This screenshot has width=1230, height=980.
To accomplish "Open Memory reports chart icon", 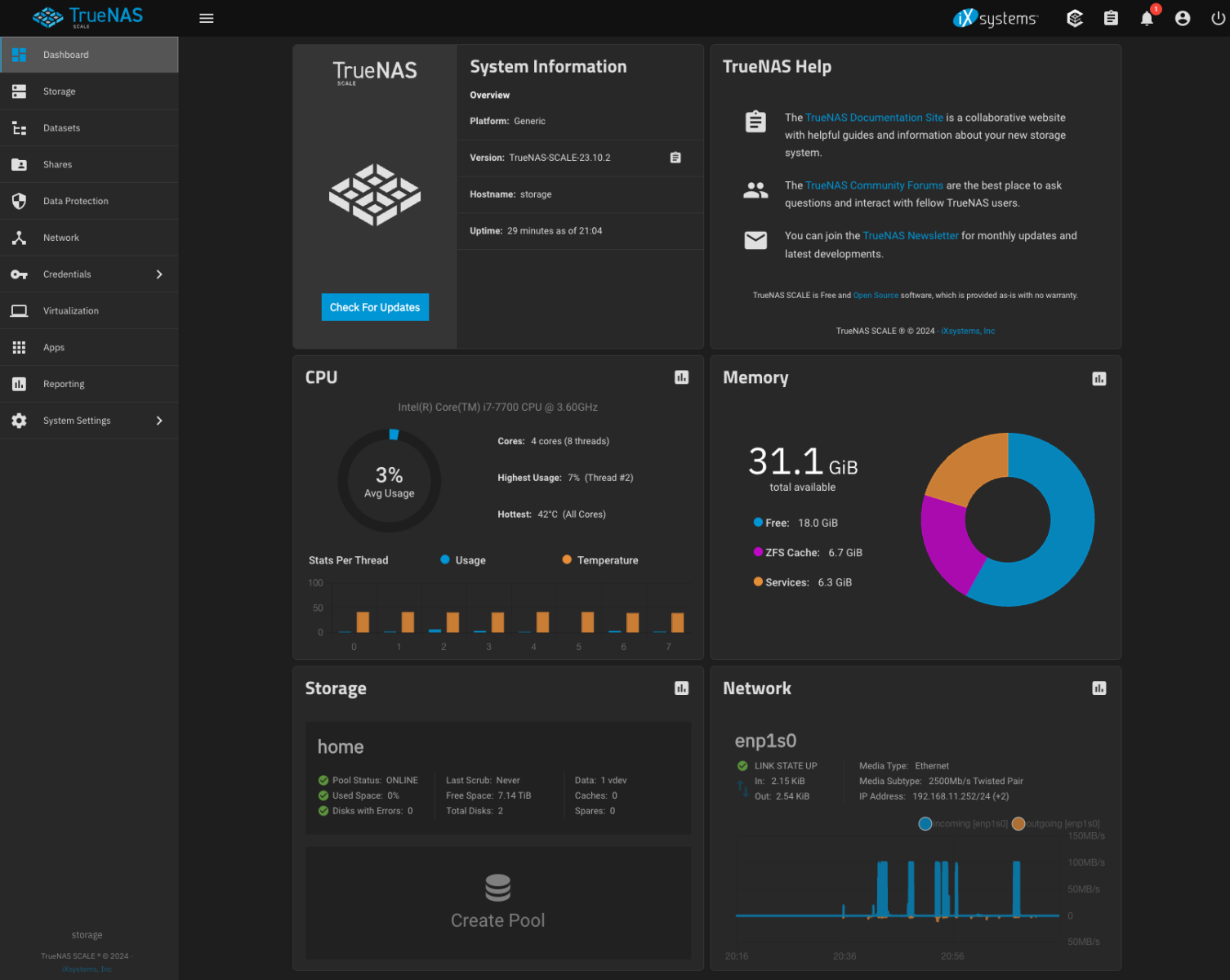I will [x=1099, y=378].
